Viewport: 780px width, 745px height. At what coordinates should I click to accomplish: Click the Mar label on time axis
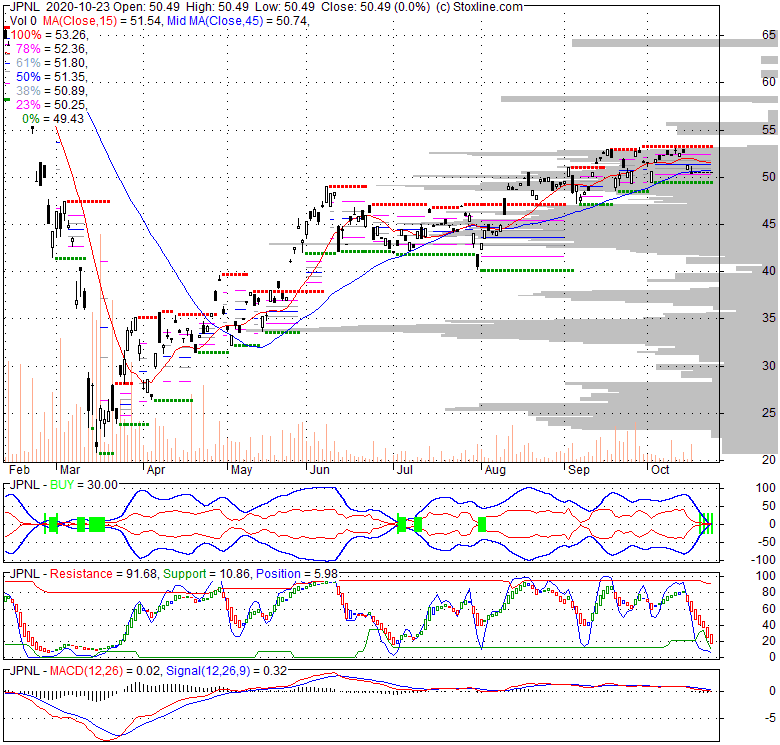point(70,470)
